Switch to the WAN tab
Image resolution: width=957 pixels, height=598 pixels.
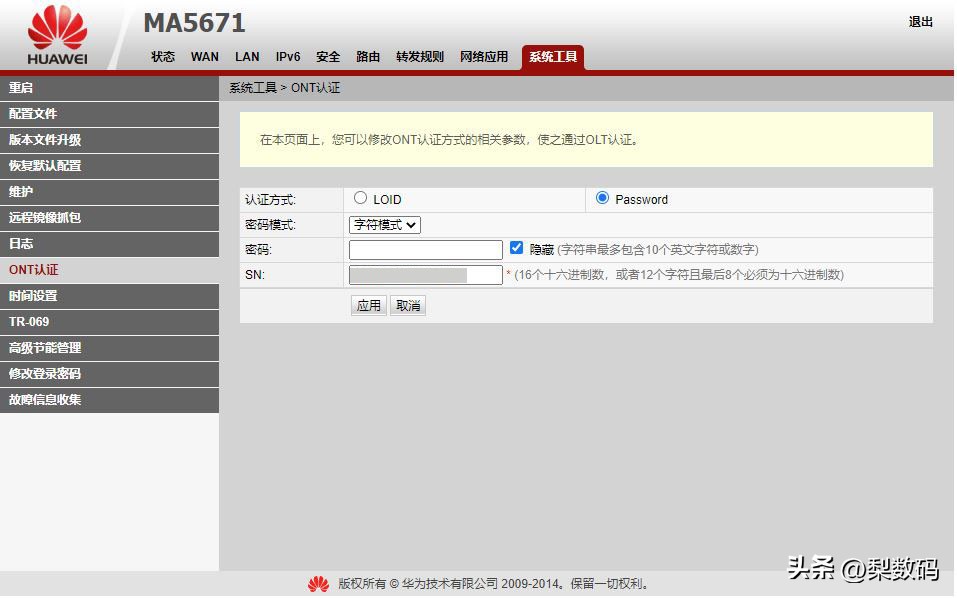[204, 57]
